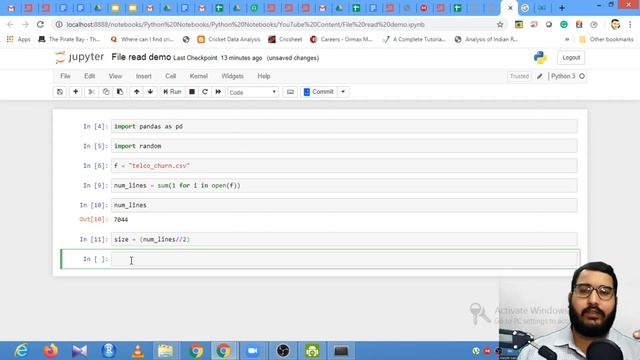This screenshot has width=640, height=360.
Task: Restart the kernel circular arrow icon
Action: click(x=205, y=92)
